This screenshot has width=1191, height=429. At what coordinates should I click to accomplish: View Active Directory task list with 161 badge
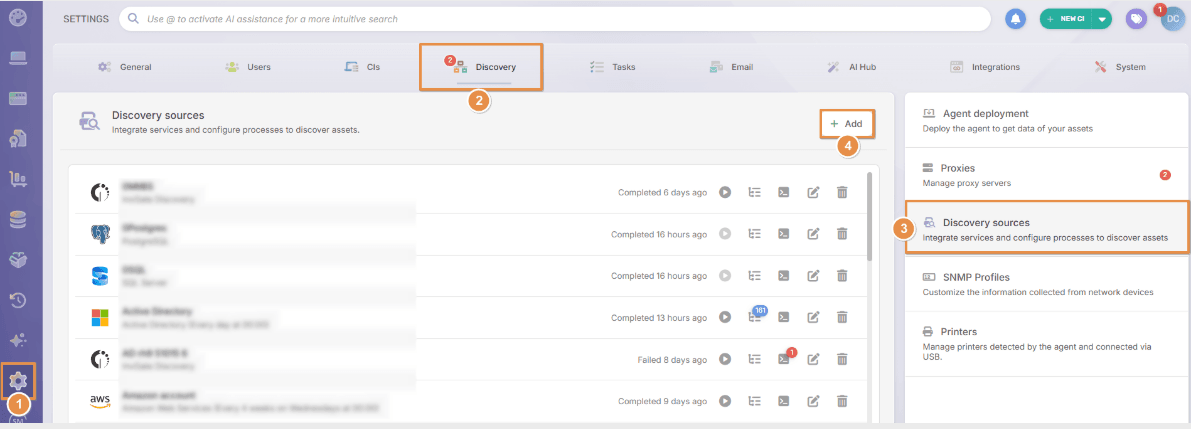[755, 317]
